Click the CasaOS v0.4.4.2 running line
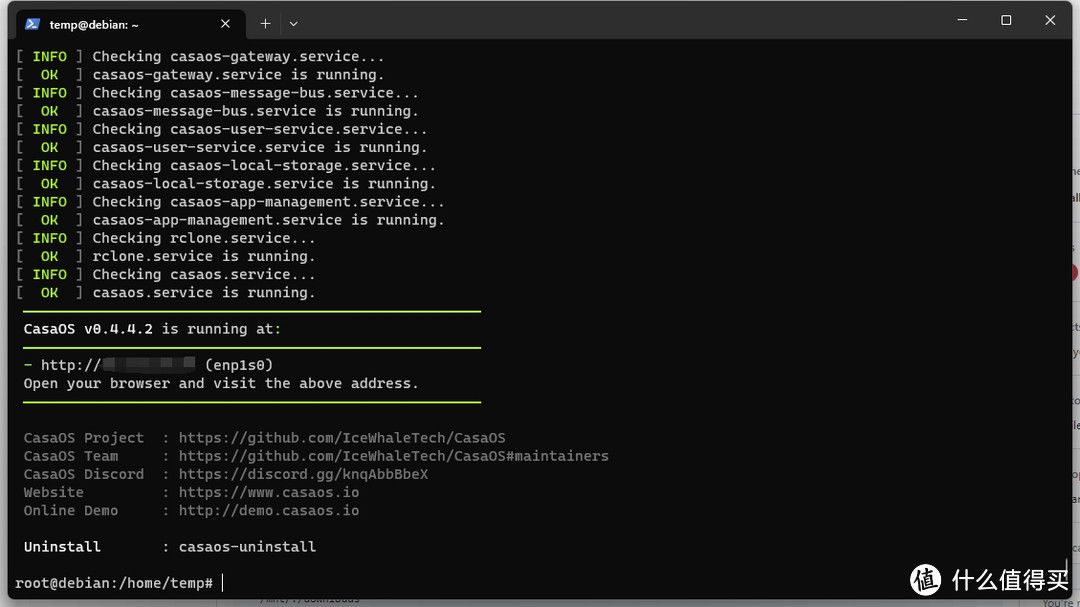 tap(152, 329)
